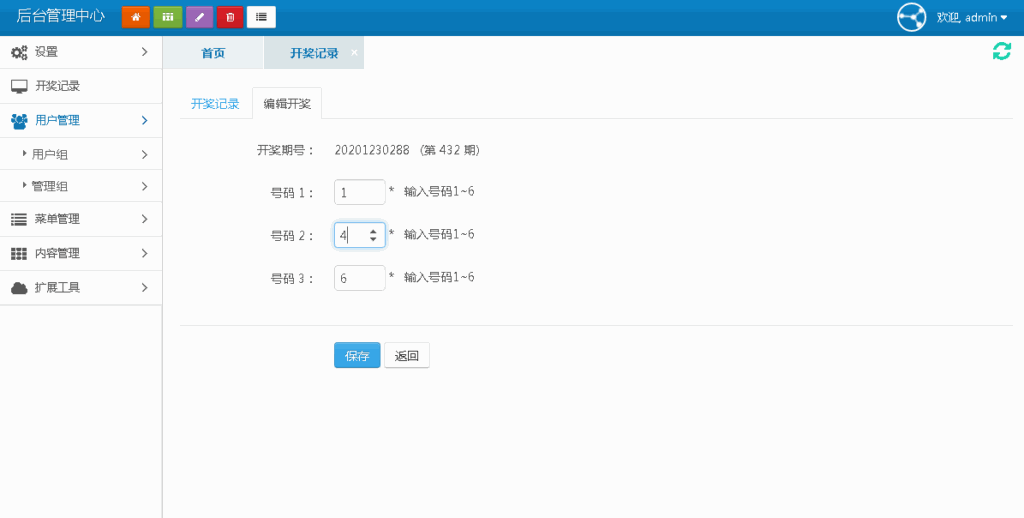Screen dimensions: 1024x518
Task: Focus the 号码 3 input field
Action: (x=360, y=278)
